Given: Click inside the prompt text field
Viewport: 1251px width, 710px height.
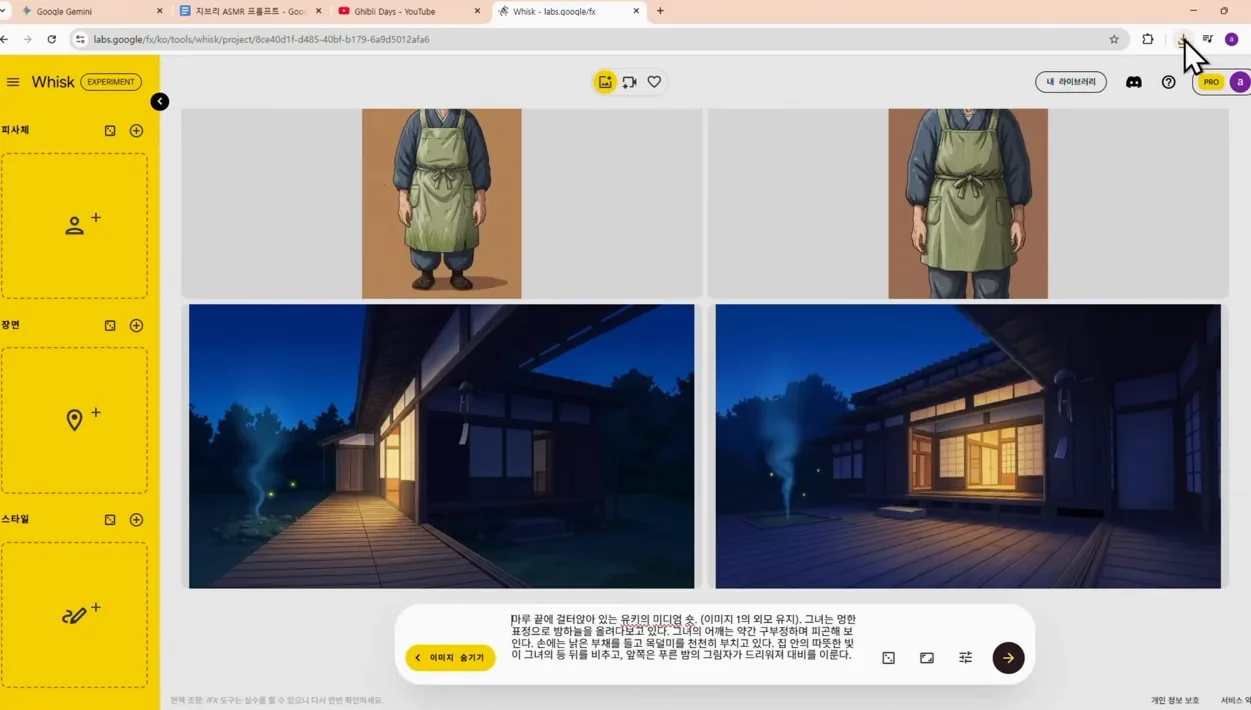Looking at the screenshot, I should point(684,637).
